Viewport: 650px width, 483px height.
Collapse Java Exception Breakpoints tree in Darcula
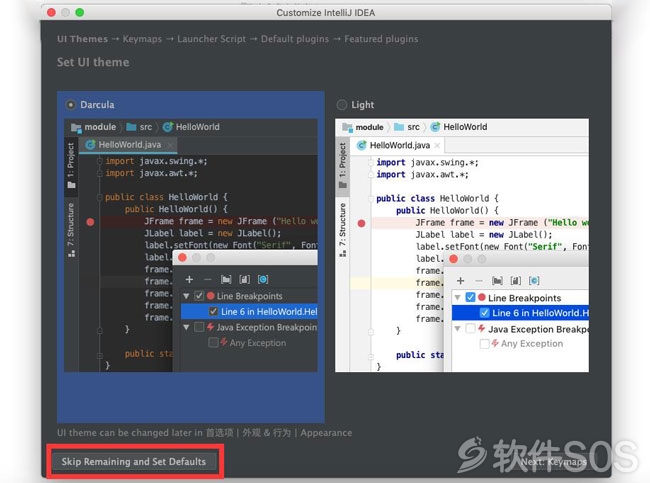[186, 328]
